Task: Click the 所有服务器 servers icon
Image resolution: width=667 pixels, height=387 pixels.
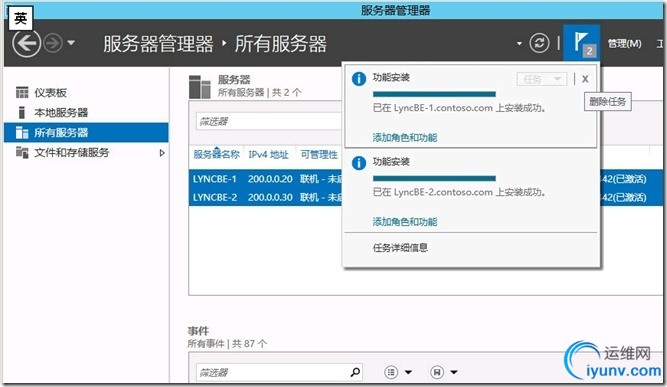Action: coord(22,132)
